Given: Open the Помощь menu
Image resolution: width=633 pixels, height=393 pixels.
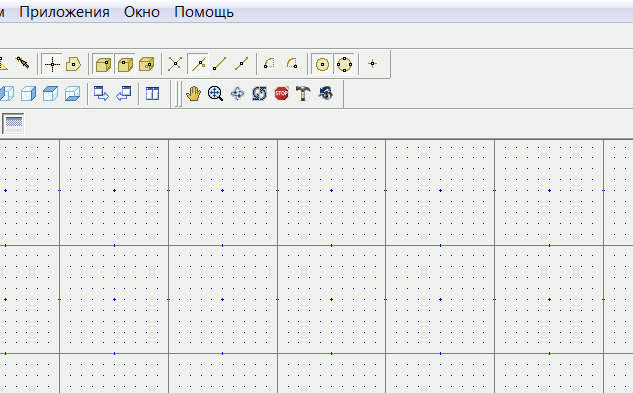Looking at the screenshot, I should pyautogui.click(x=204, y=12).
